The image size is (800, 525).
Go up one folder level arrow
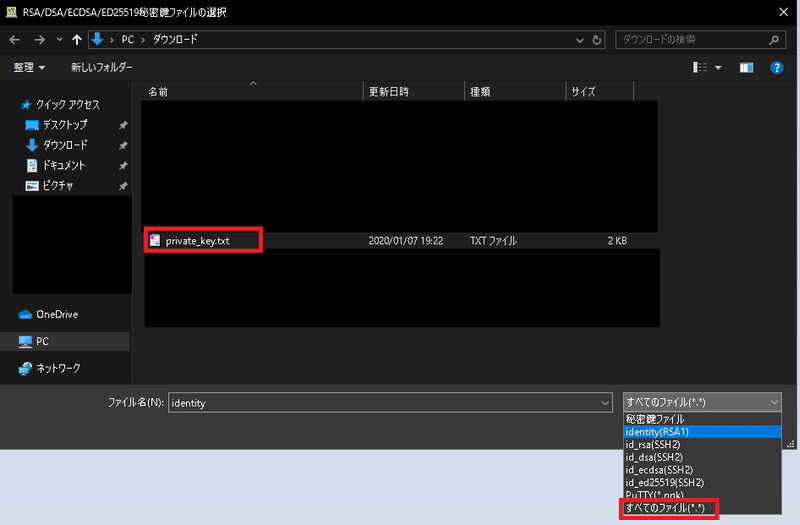(77, 40)
